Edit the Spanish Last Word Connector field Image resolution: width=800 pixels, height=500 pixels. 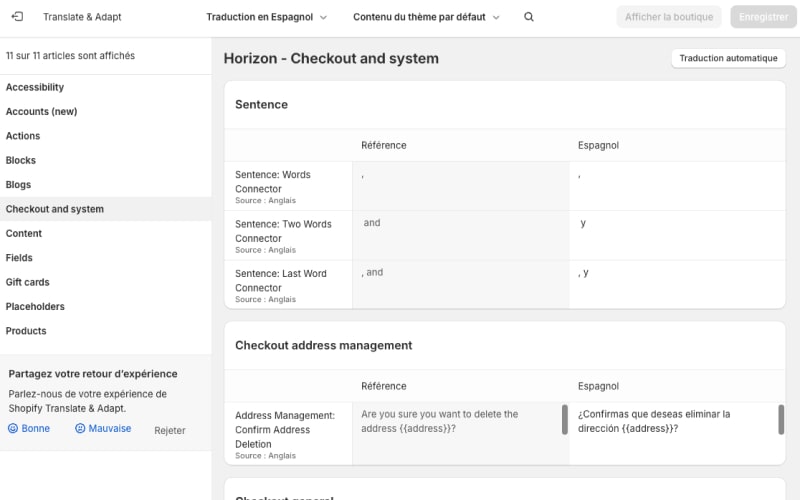click(677, 284)
